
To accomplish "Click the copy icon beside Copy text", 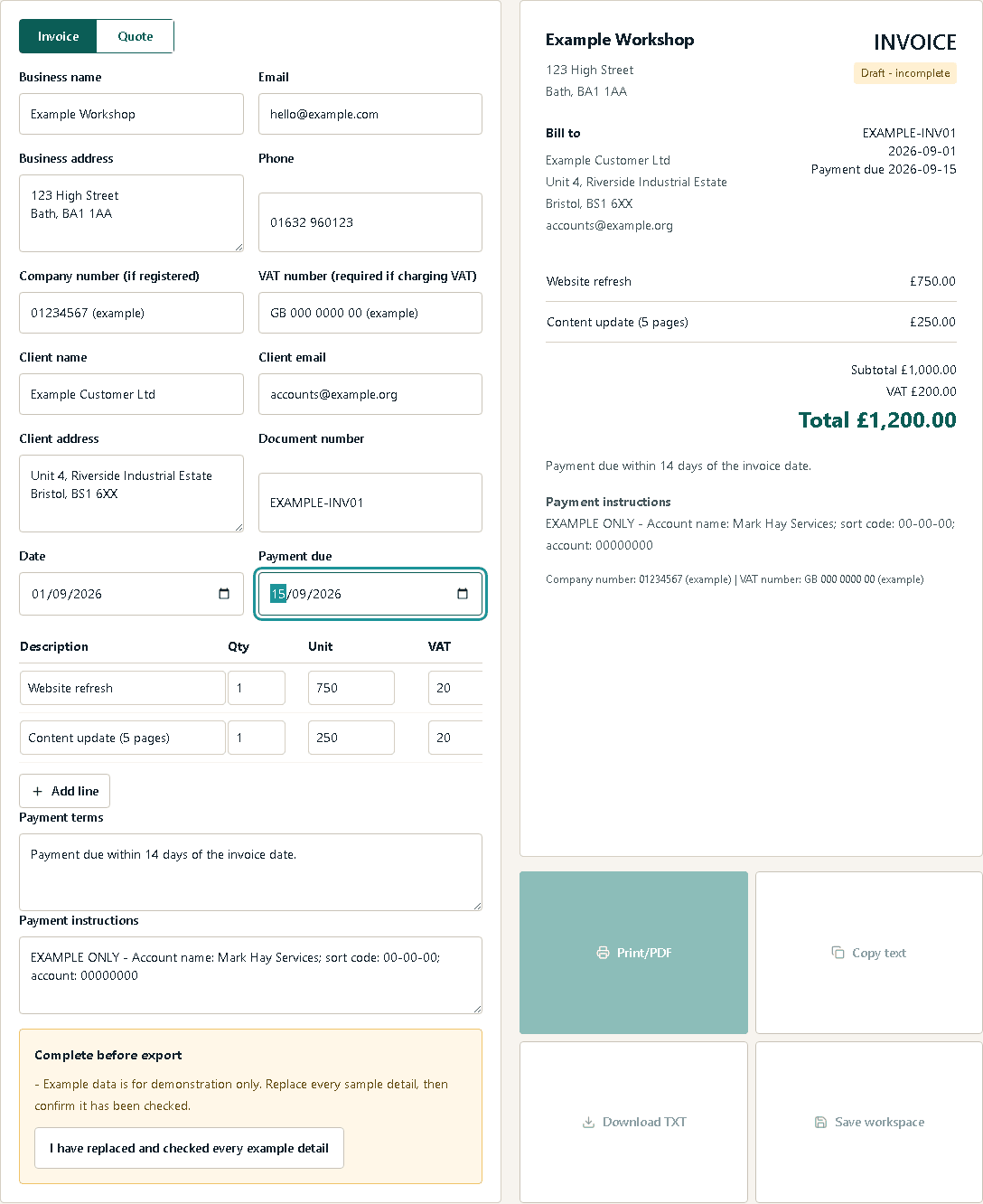I will 838,953.
